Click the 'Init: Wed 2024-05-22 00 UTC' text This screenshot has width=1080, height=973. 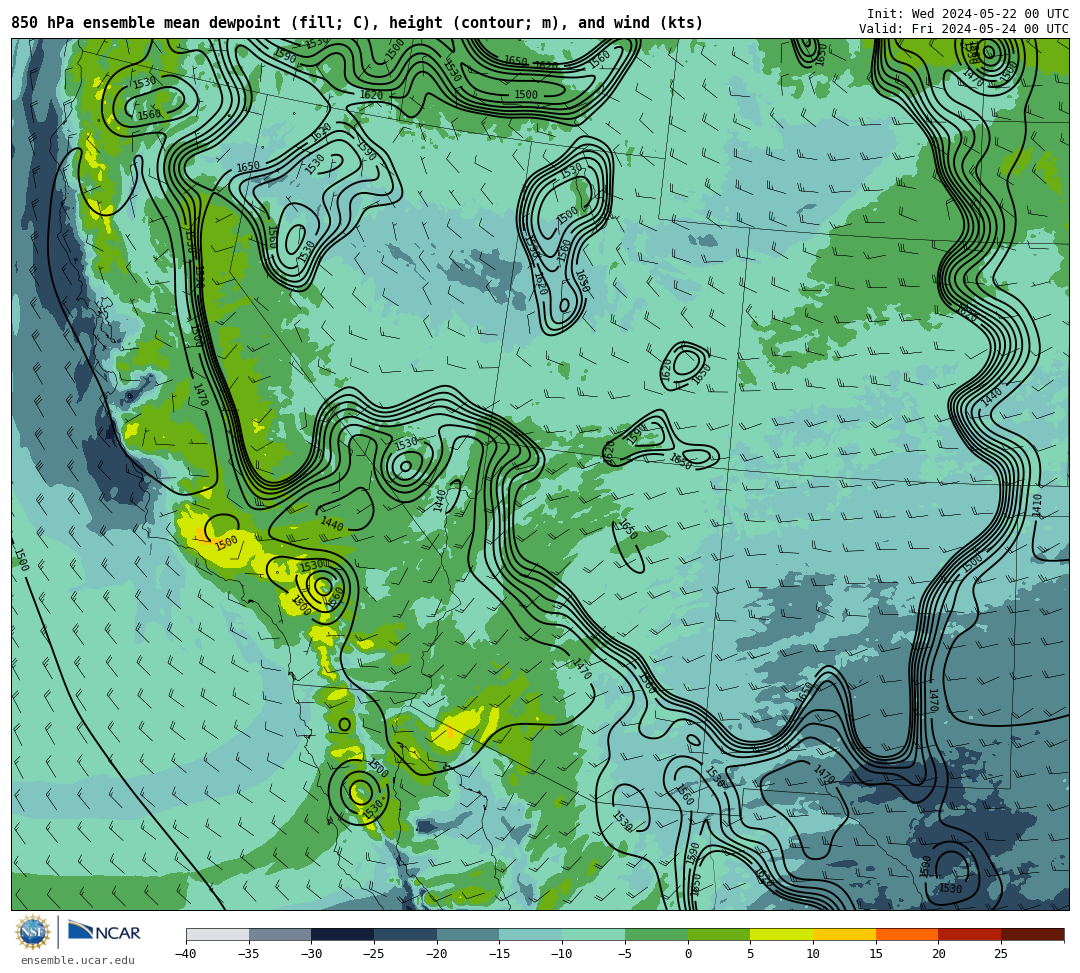(968, 14)
